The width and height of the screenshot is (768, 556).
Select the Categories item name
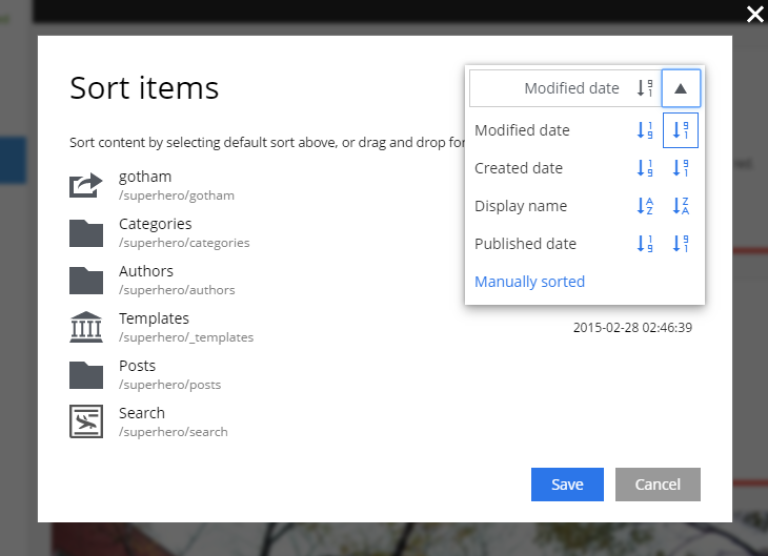[x=155, y=224]
